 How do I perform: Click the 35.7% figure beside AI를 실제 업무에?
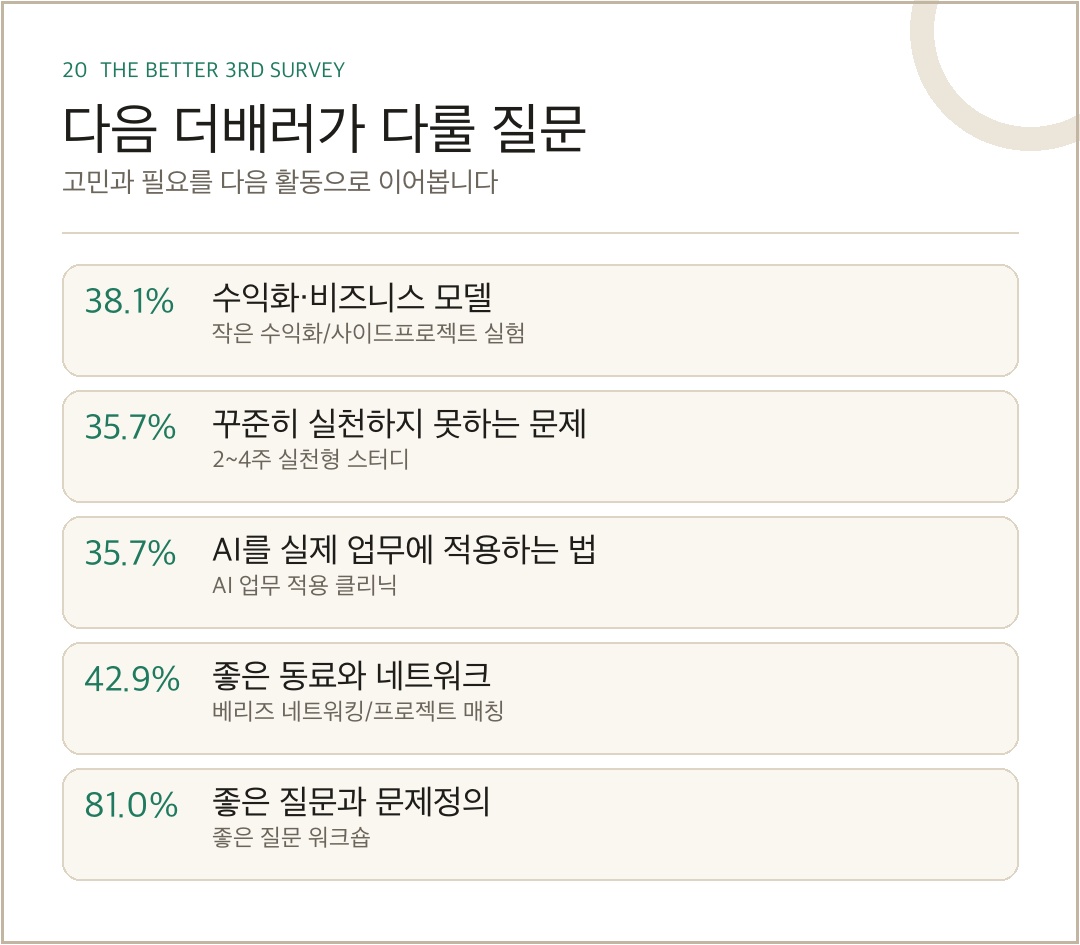pyautogui.click(x=130, y=553)
